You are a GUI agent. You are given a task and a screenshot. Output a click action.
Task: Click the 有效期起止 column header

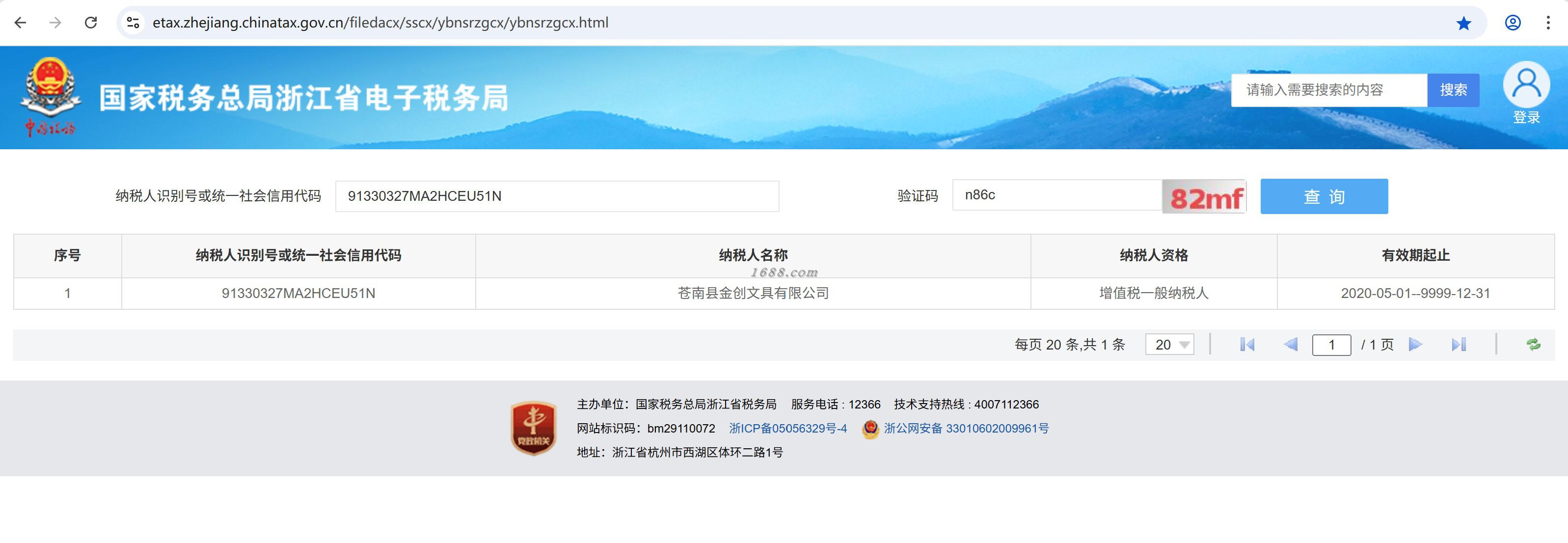(1415, 256)
